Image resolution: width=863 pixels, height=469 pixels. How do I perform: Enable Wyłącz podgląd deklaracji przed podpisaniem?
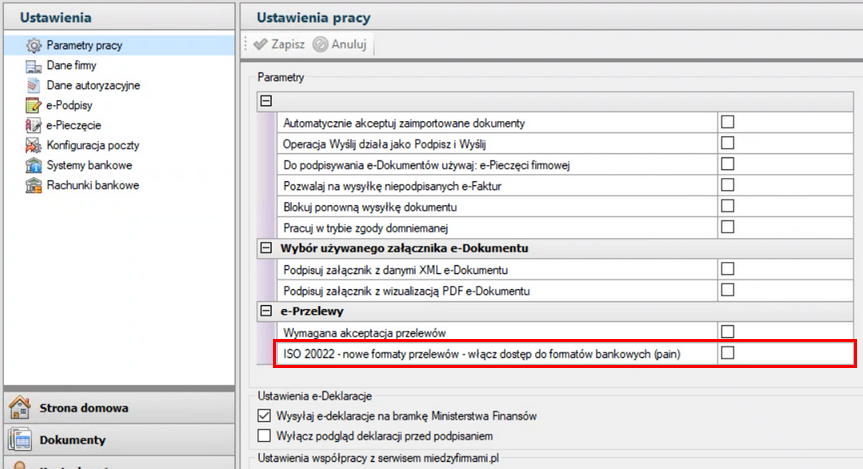point(265,436)
